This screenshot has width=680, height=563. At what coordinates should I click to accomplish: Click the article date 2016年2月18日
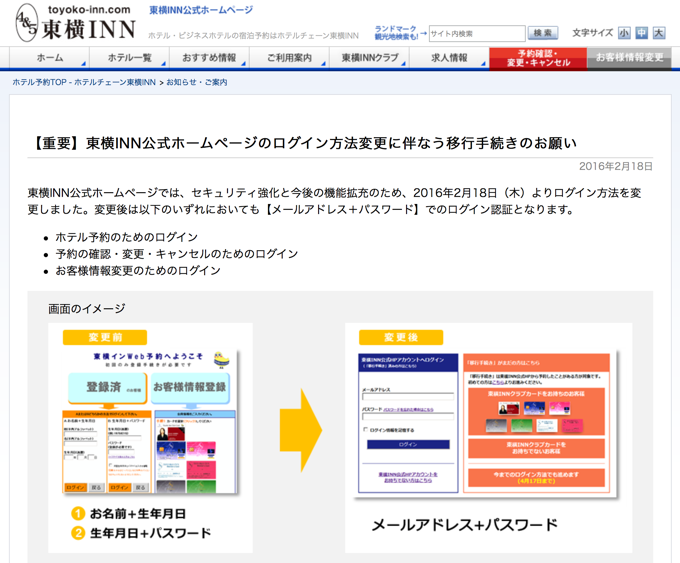(x=615, y=167)
